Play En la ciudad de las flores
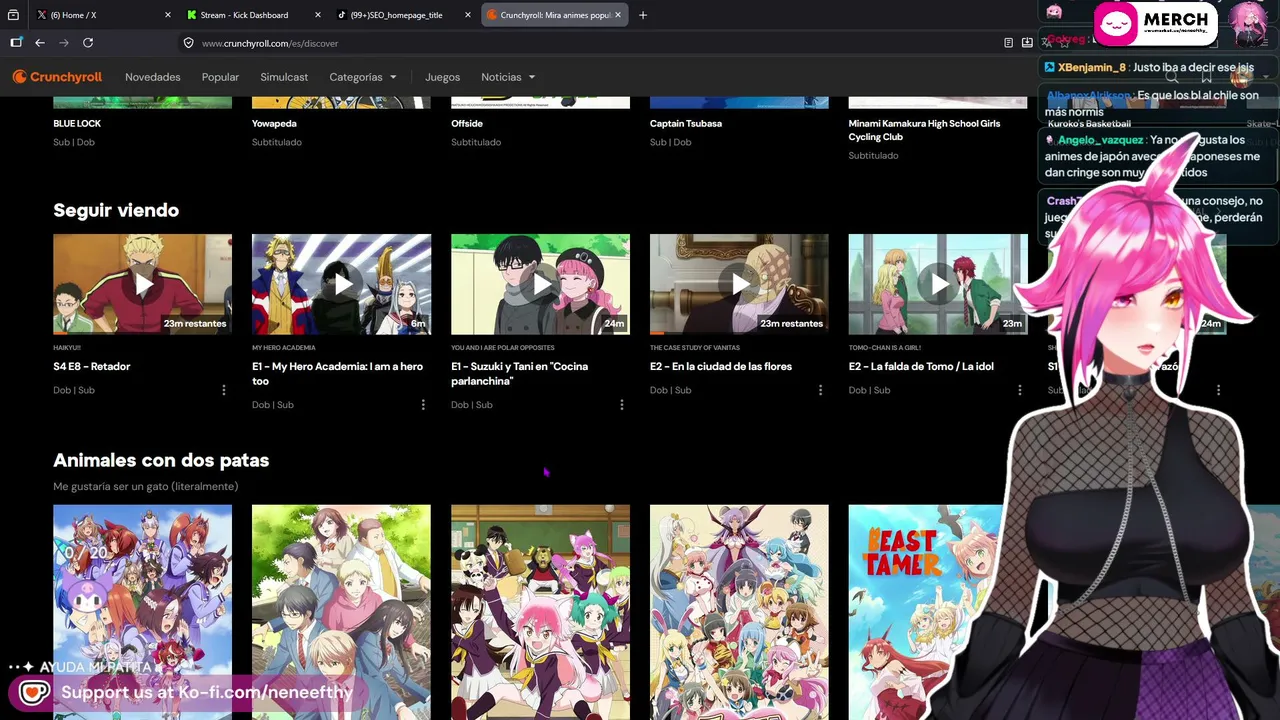Viewport: 1280px width, 720px height. (739, 284)
